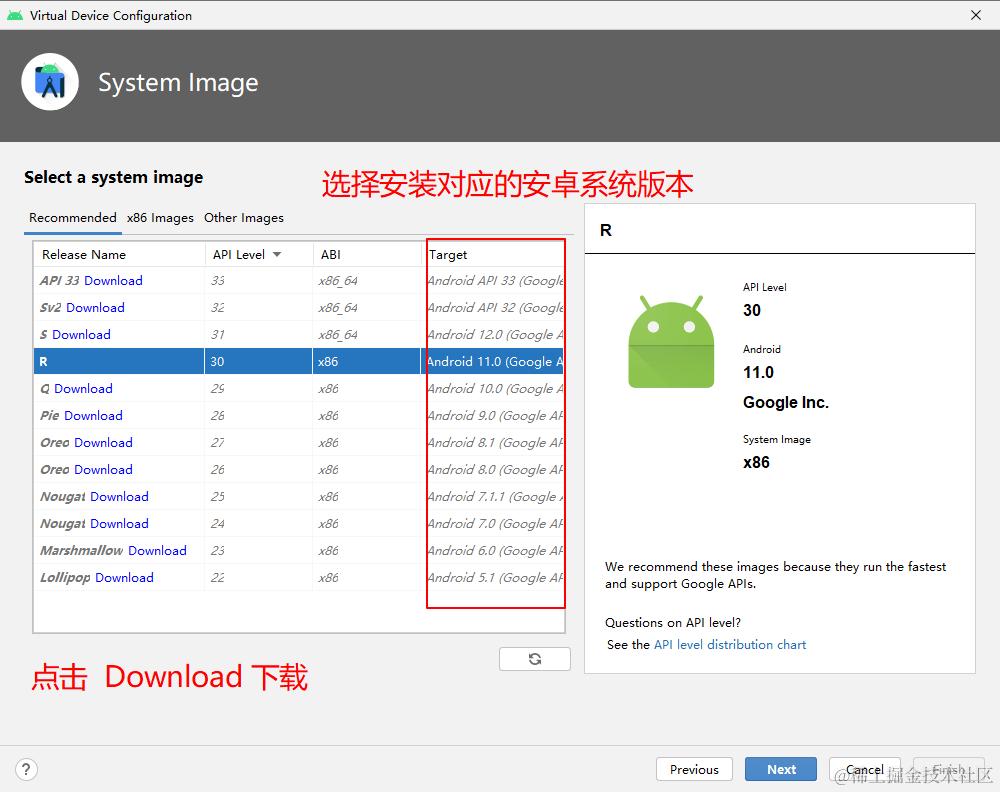1000x792 pixels.
Task: Click API level 29 cell in Q row
Action: 258,388
